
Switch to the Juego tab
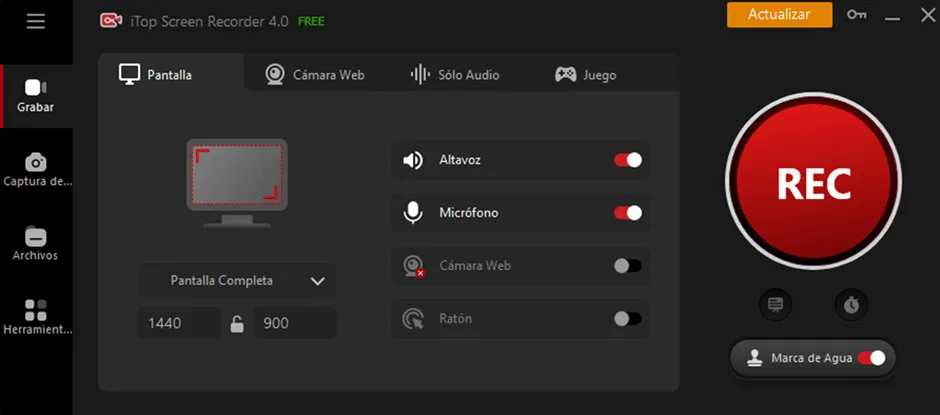pos(586,75)
